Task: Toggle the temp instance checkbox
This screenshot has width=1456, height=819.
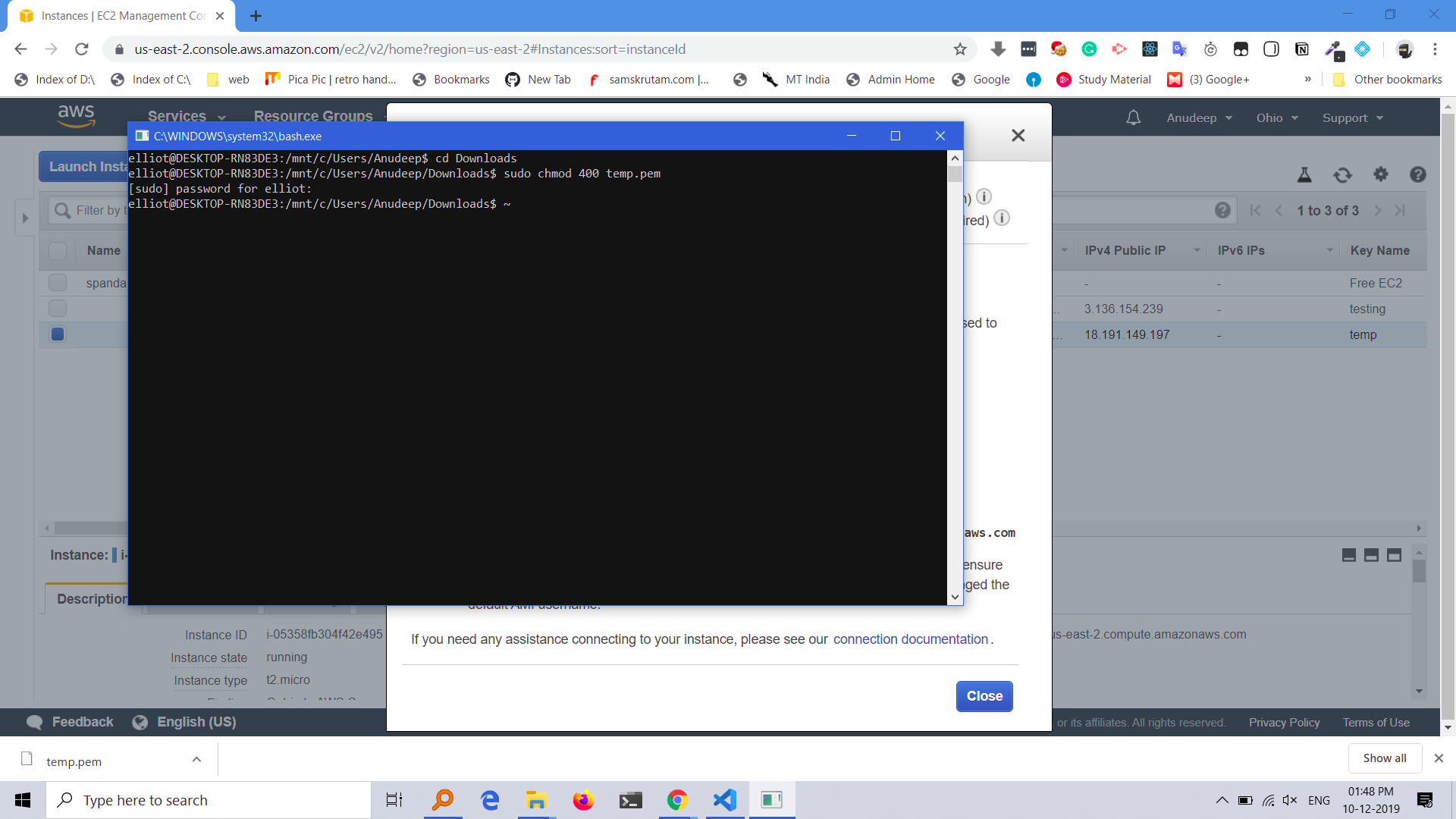Action: pyautogui.click(x=58, y=334)
